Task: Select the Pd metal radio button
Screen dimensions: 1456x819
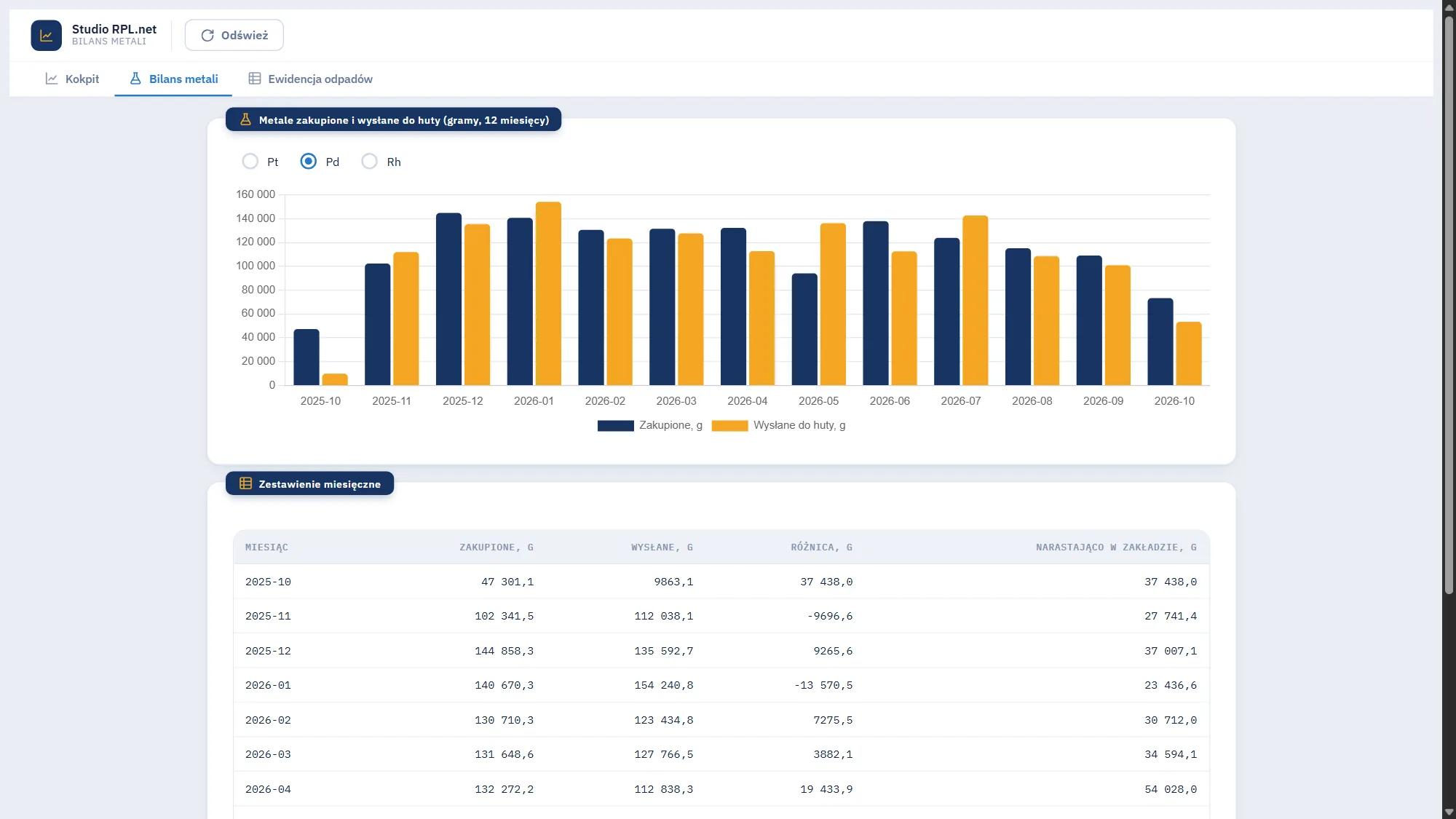Action: tap(309, 161)
